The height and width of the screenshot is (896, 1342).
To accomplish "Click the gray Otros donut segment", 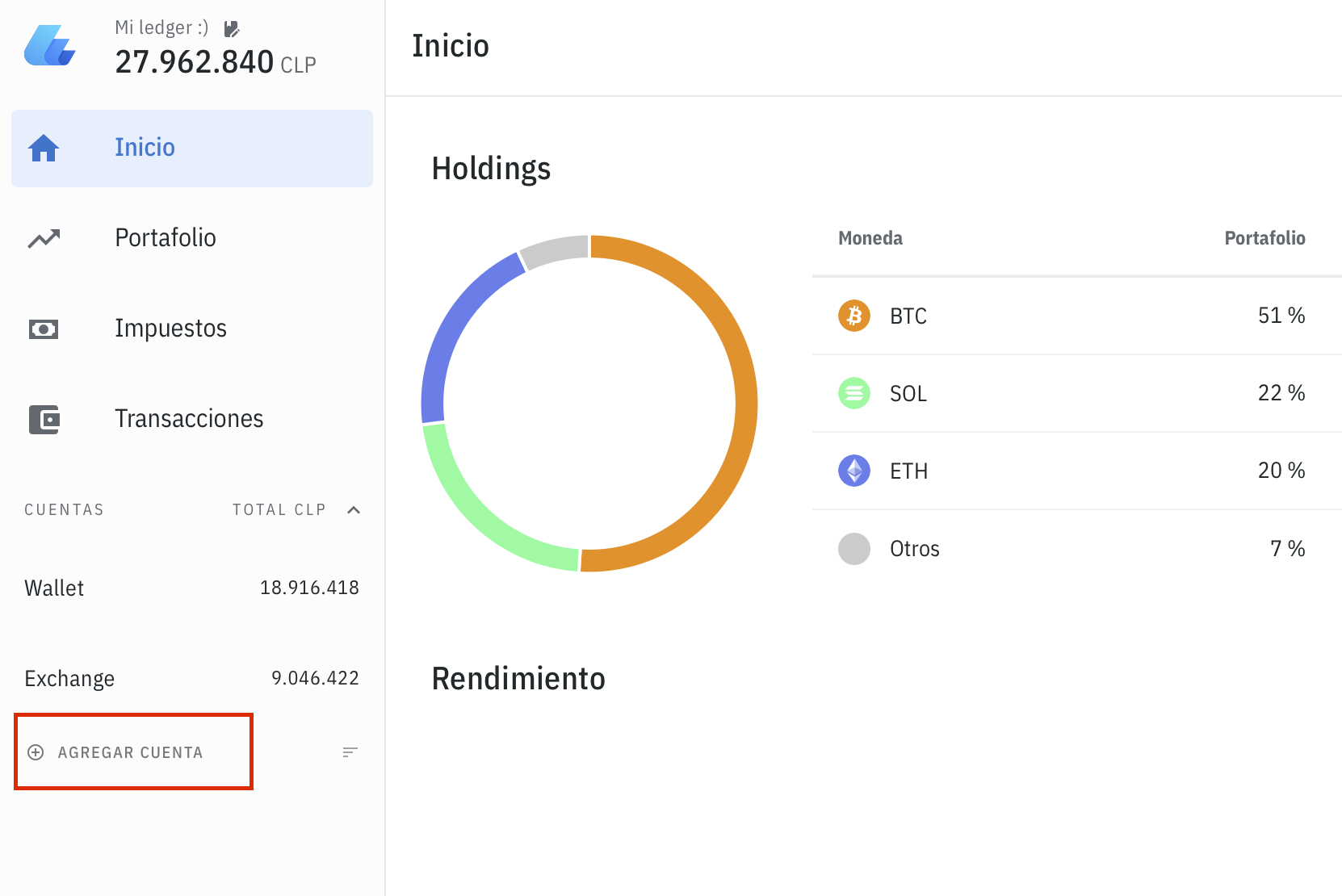I will pyautogui.click(x=555, y=249).
